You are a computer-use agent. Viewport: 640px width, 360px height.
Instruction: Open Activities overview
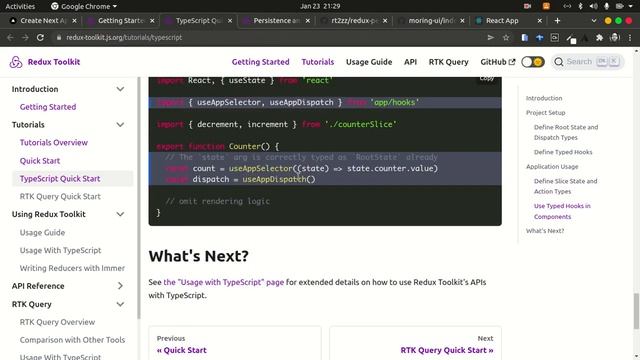pos(20,6)
